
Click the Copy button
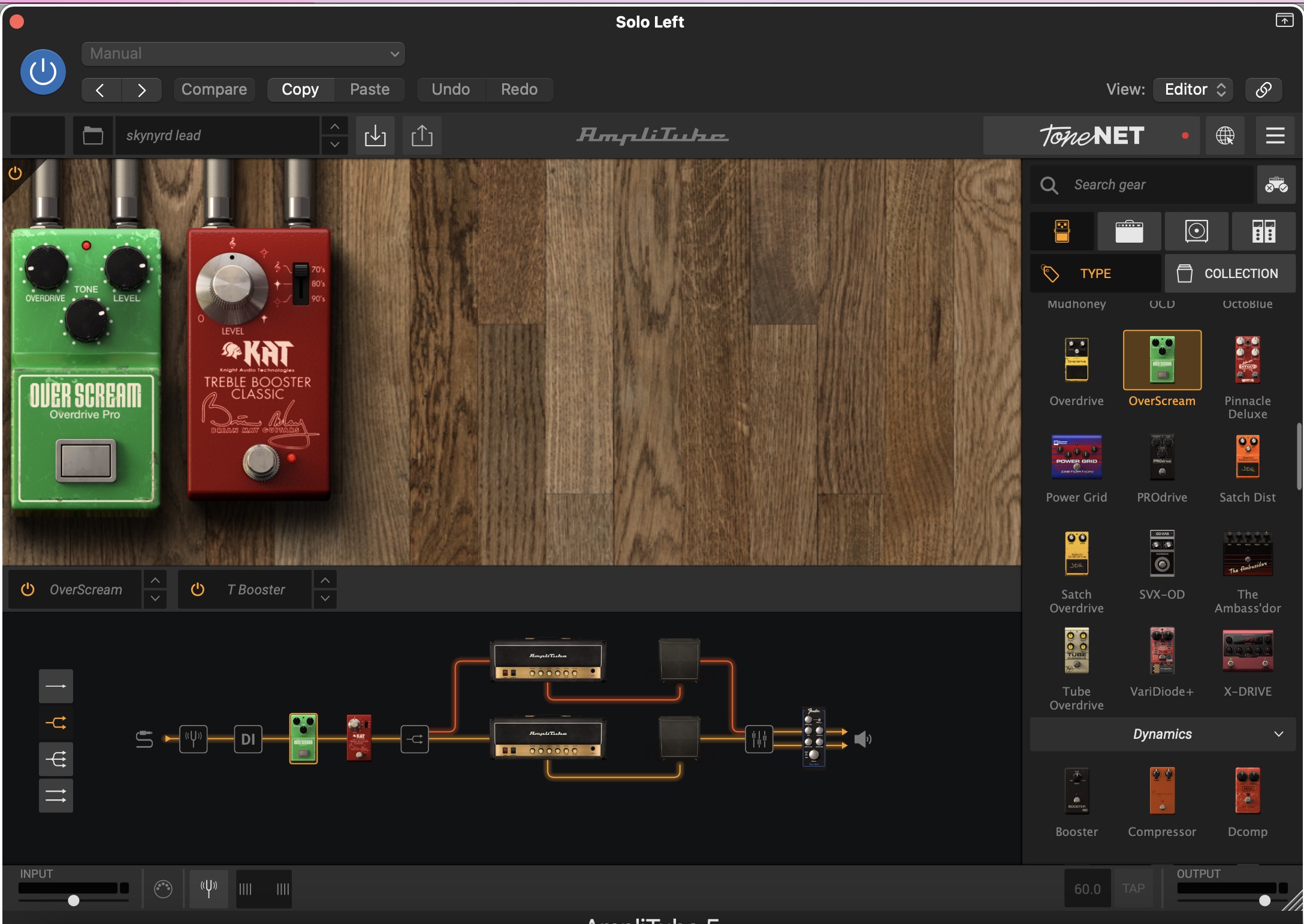pyautogui.click(x=300, y=89)
